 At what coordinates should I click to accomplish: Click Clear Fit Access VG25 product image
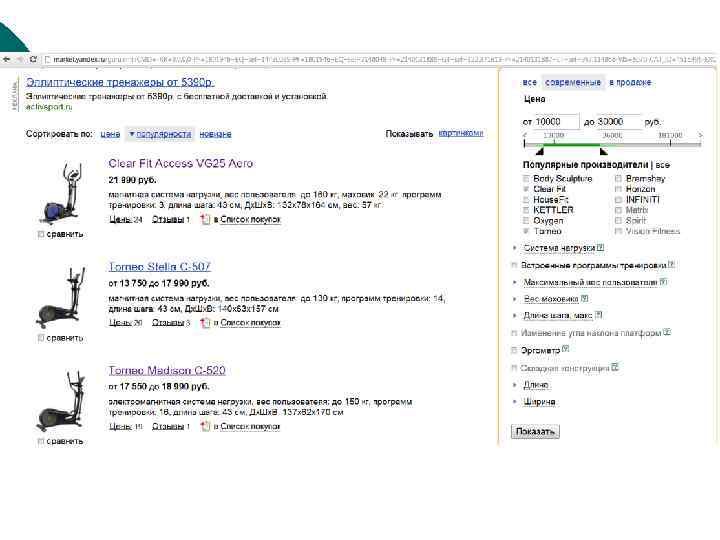pyautogui.click(x=62, y=193)
